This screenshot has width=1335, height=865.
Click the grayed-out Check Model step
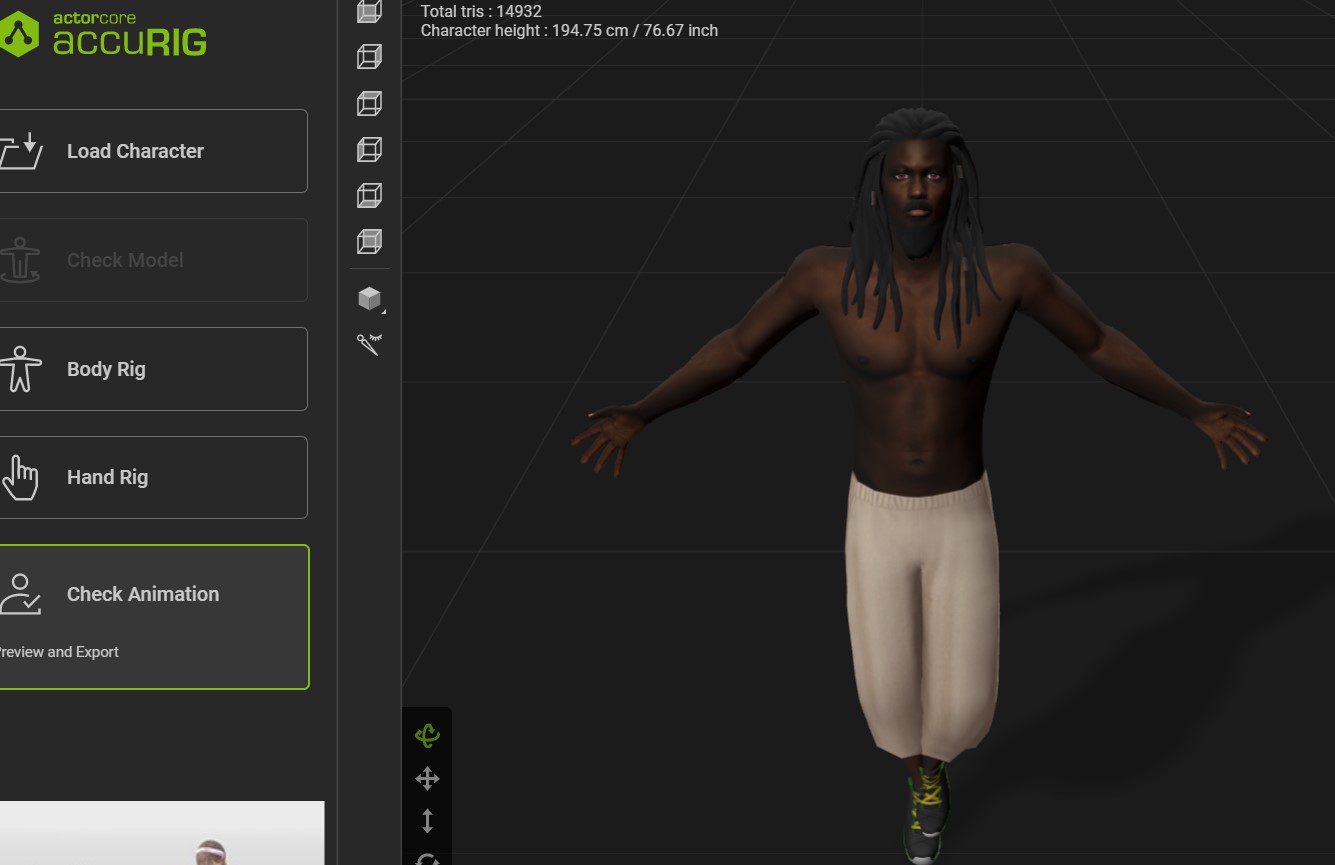point(153,260)
